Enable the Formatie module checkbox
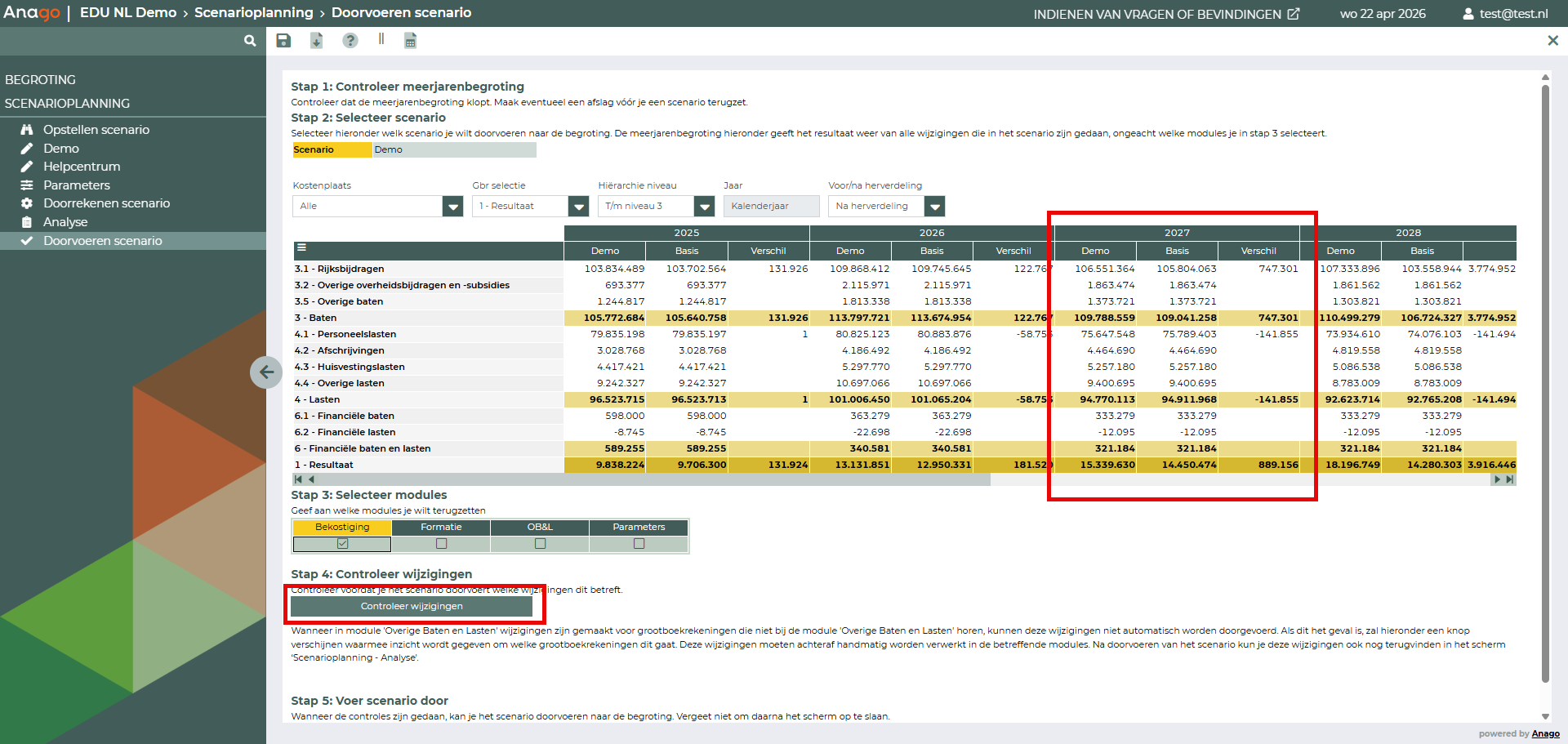This screenshot has width=1568, height=744. tap(441, 544)
